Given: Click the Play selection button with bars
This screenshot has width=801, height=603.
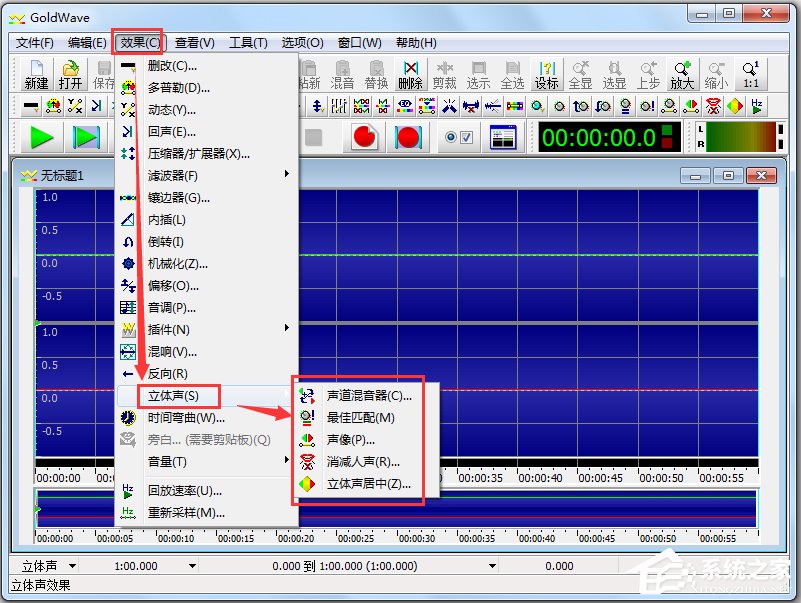Looking at the screenshot, I should point(86,137).
